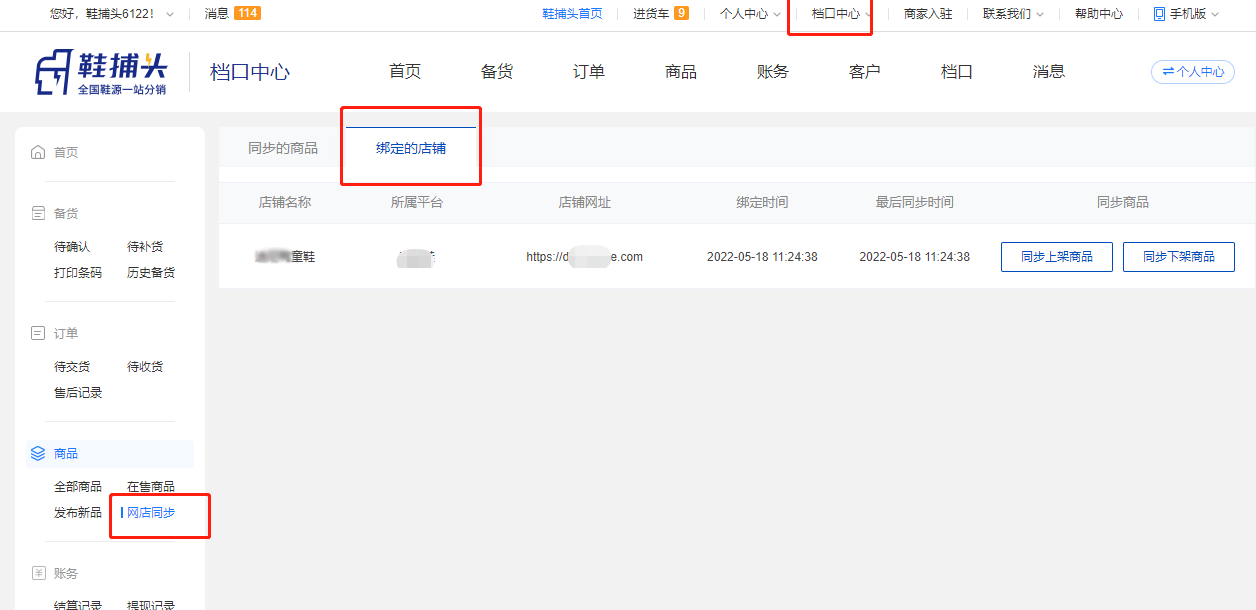Viewport: 1256px width, 610px height.
Task: Click the 同步下架商品 button
Action: [1178, 257]
